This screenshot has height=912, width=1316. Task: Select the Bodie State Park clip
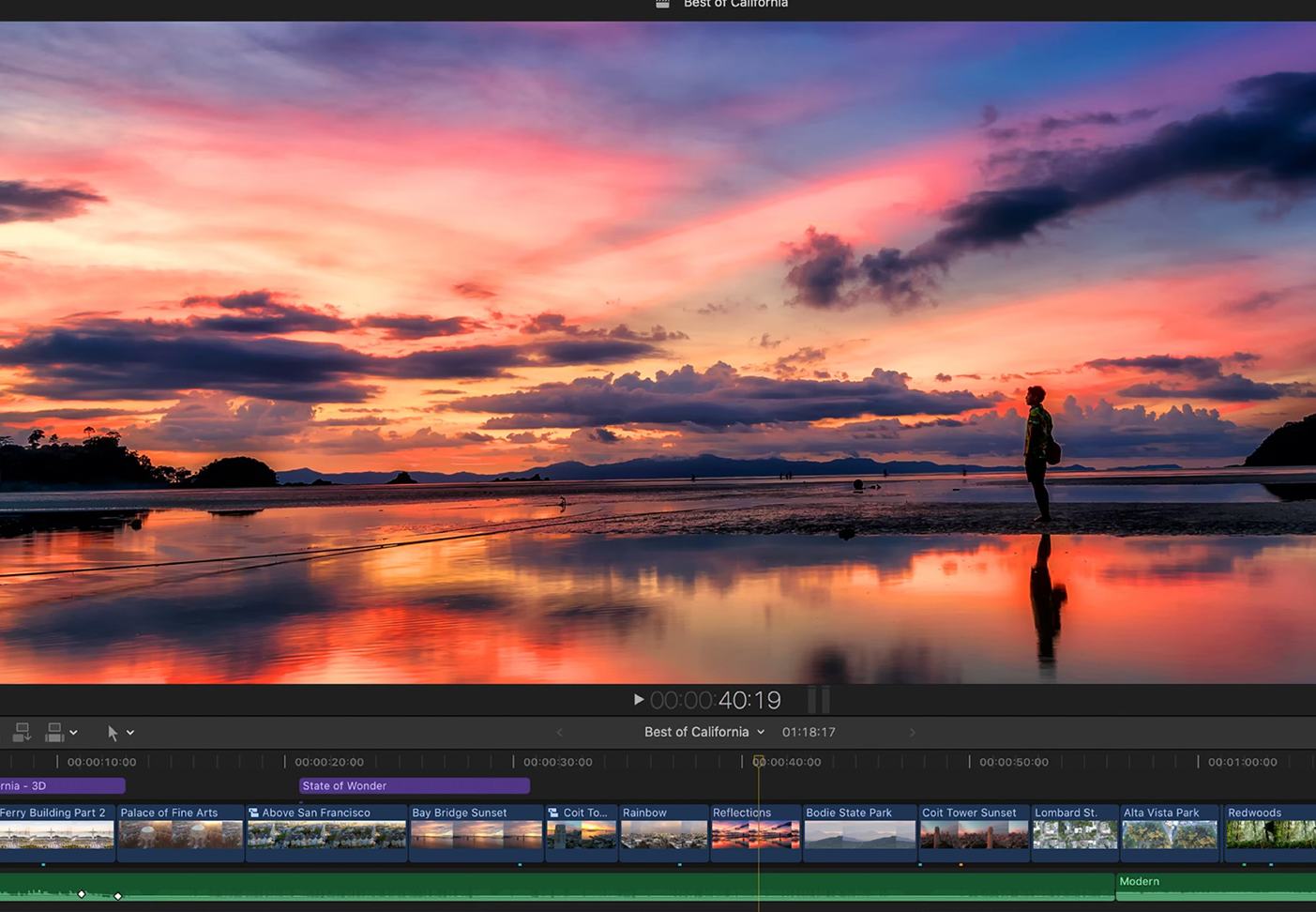pyautogui.click(x=859, y=832)
